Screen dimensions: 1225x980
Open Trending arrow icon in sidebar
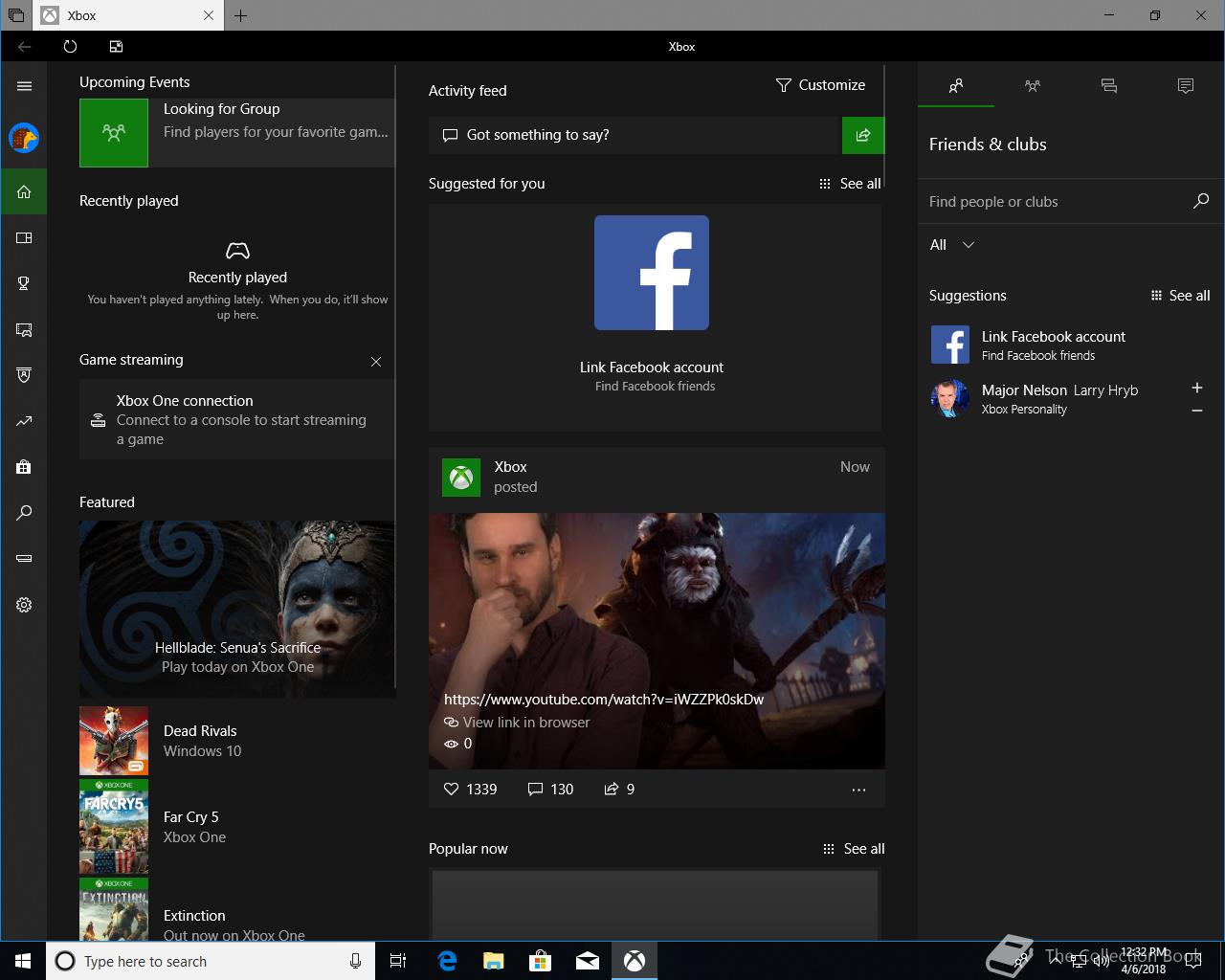[24, 421]
